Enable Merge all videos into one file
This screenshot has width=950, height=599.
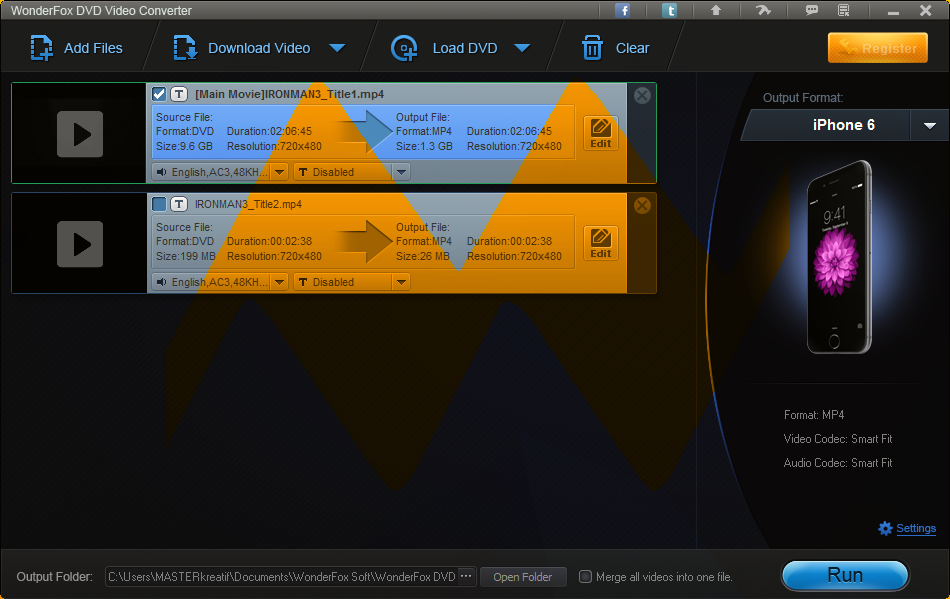pyautogui.click(x=585, y=577)
